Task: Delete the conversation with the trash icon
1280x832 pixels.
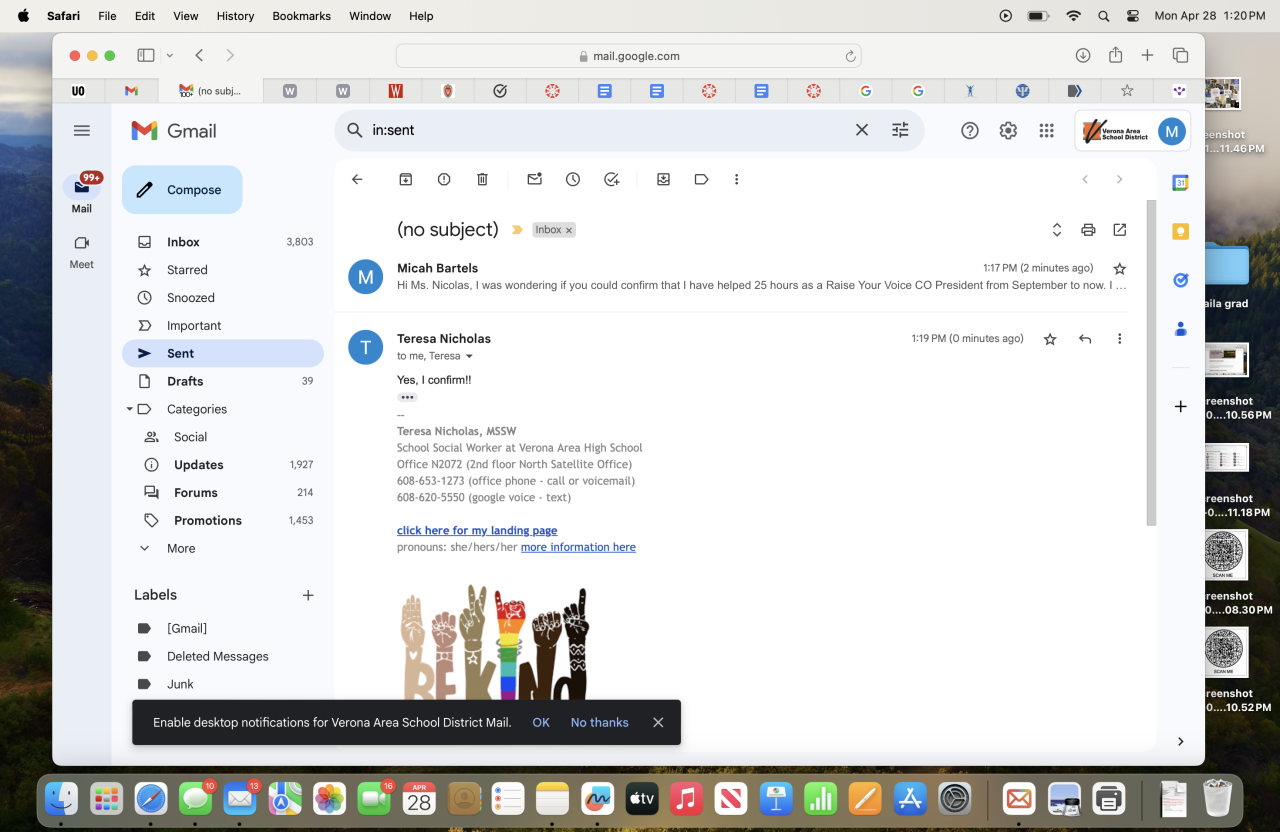Action: (x=482, y=180)
